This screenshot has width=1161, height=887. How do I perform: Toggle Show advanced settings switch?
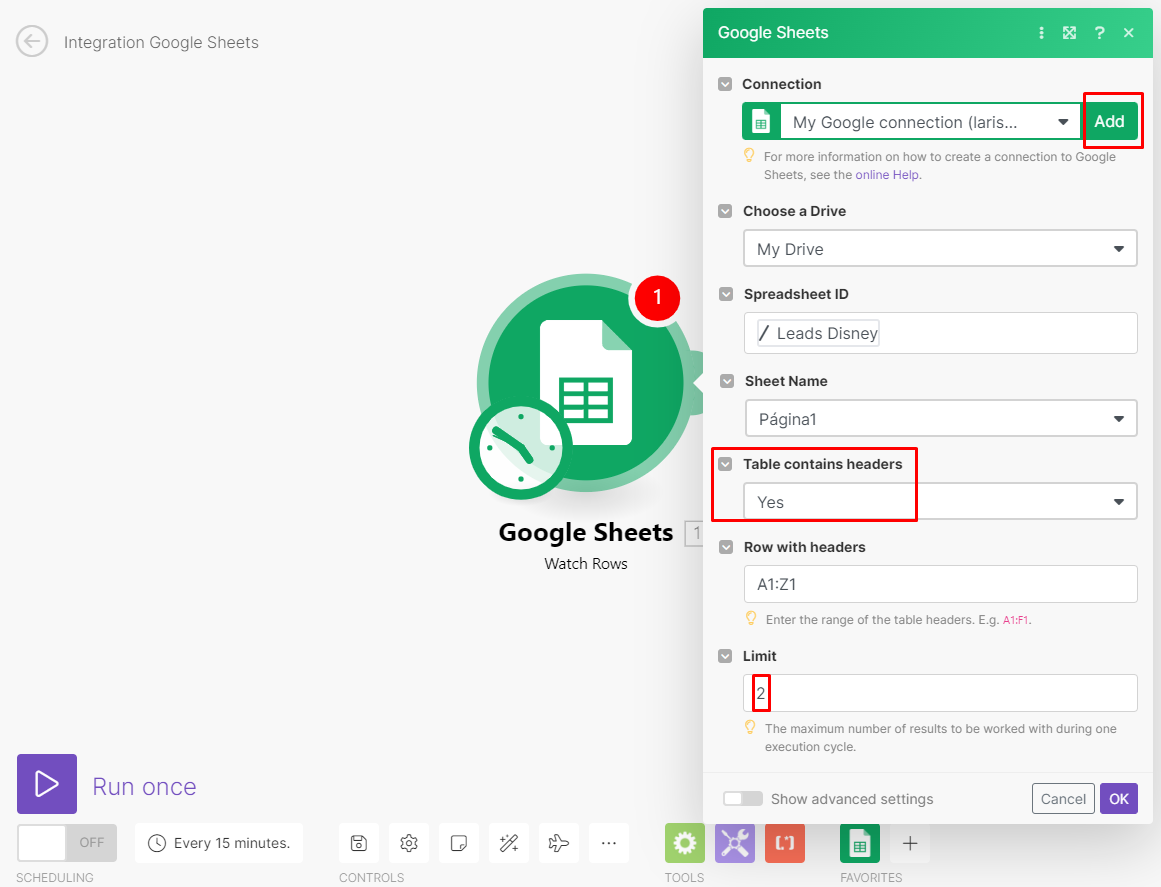pos(743,798)
